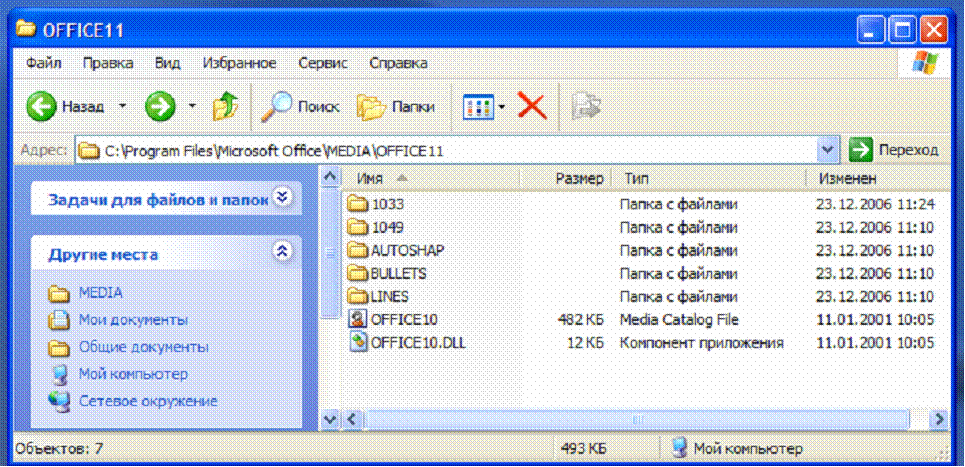Sort by the Размер column header
Image resolution: width=965 pixels, height=467 pixels.
click(566, 178)
